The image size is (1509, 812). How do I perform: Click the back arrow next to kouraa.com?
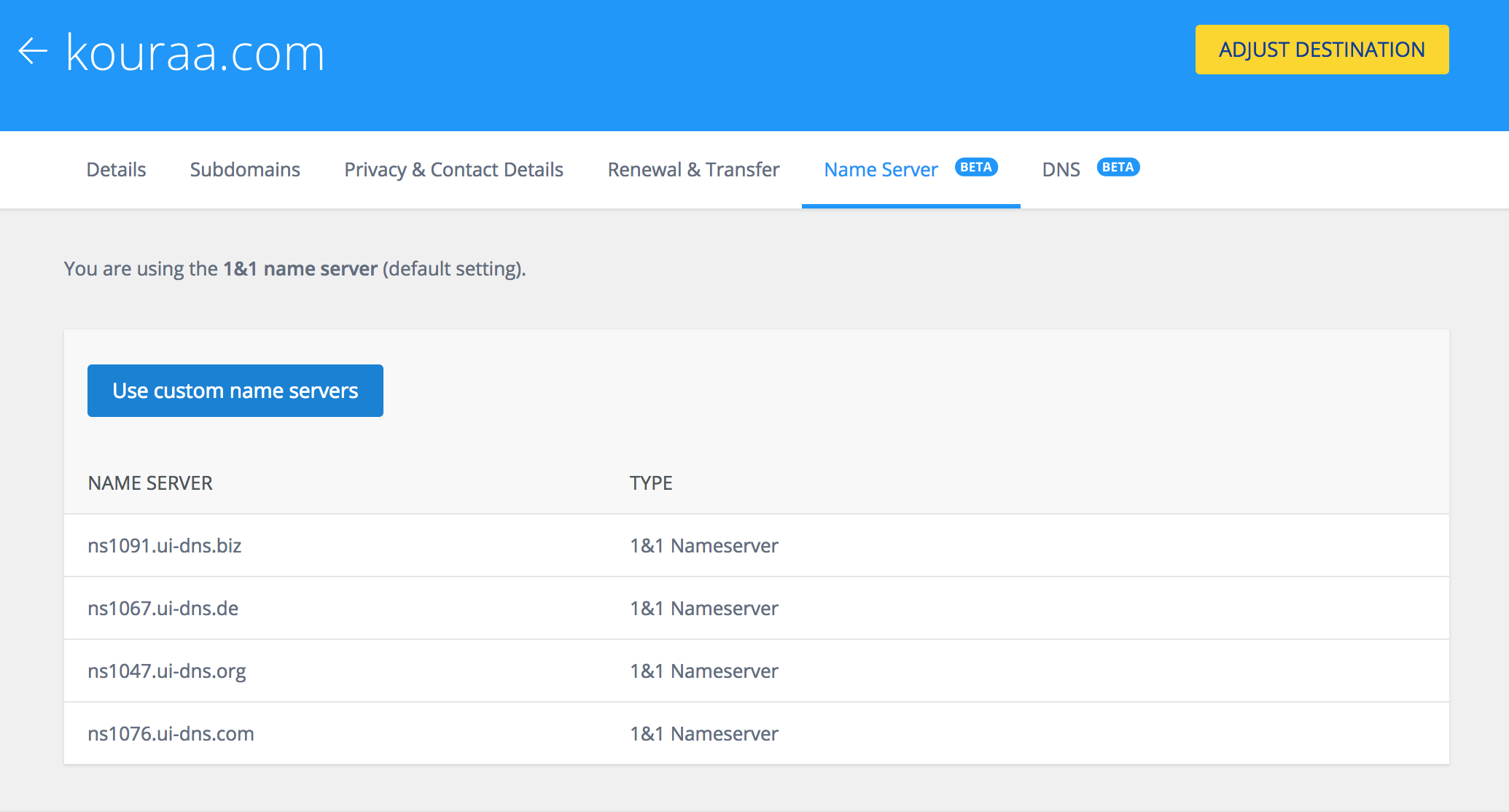(33, 51)
